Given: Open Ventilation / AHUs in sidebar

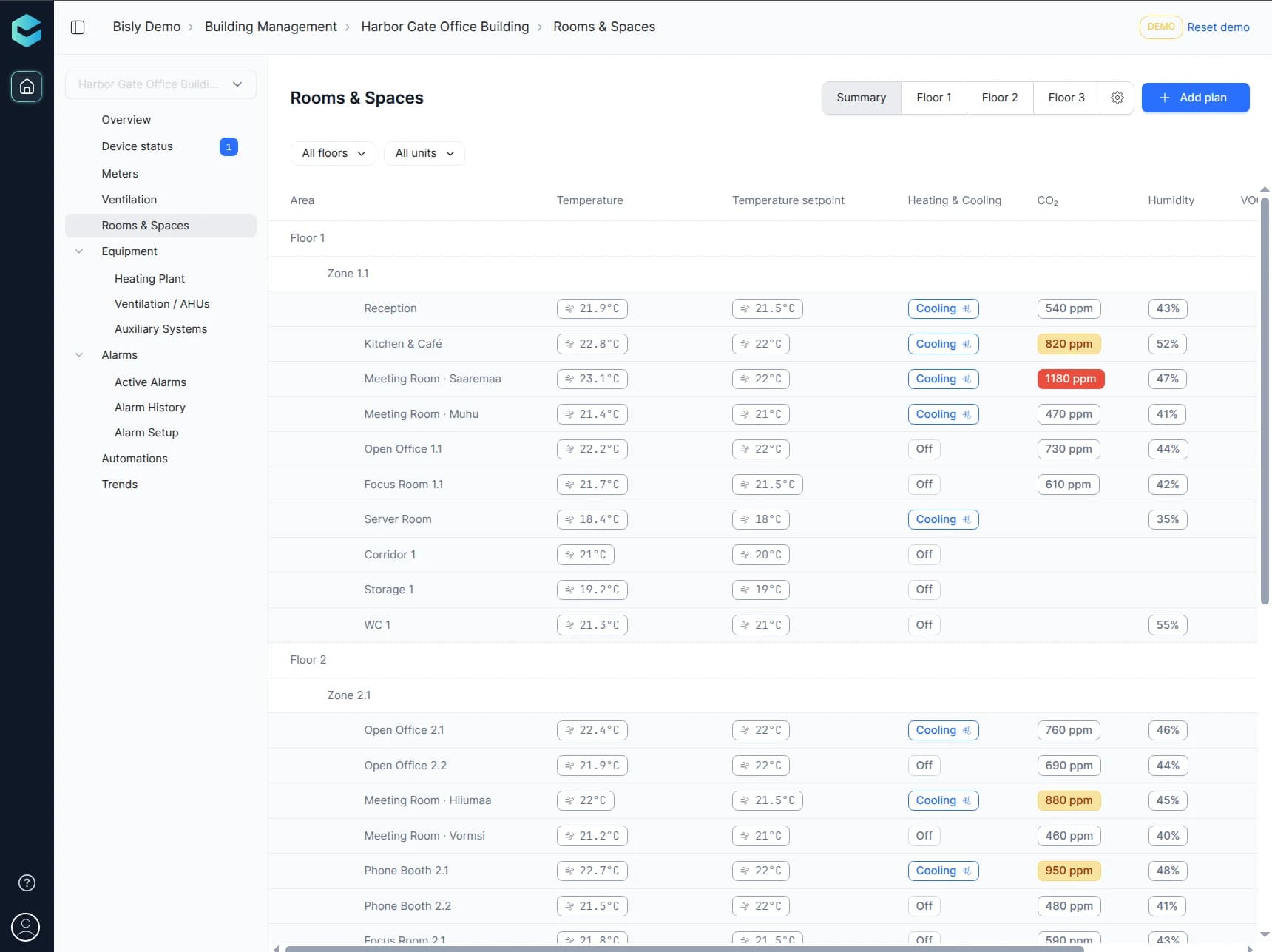Looking at the screenshot, I should pos(162,304).
